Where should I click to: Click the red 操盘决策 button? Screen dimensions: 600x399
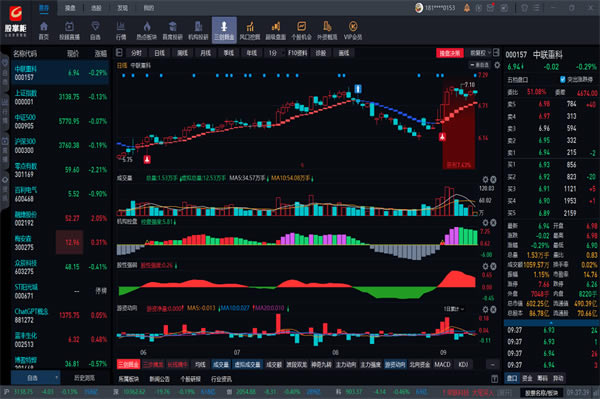click(x=450, y=53)
